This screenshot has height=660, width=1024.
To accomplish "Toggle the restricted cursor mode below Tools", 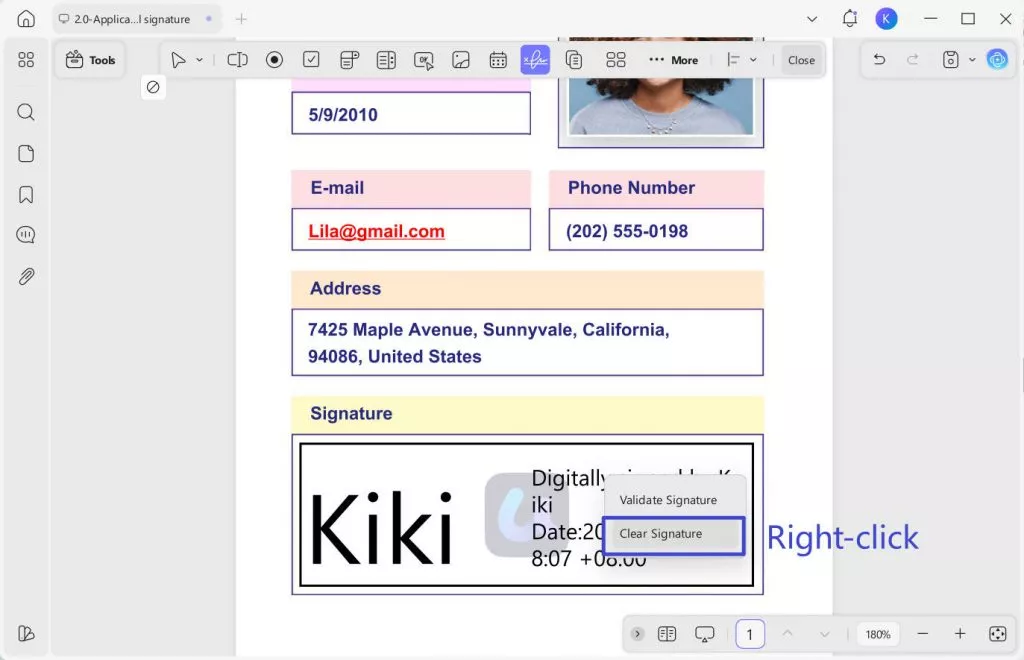I will (153, 88).
